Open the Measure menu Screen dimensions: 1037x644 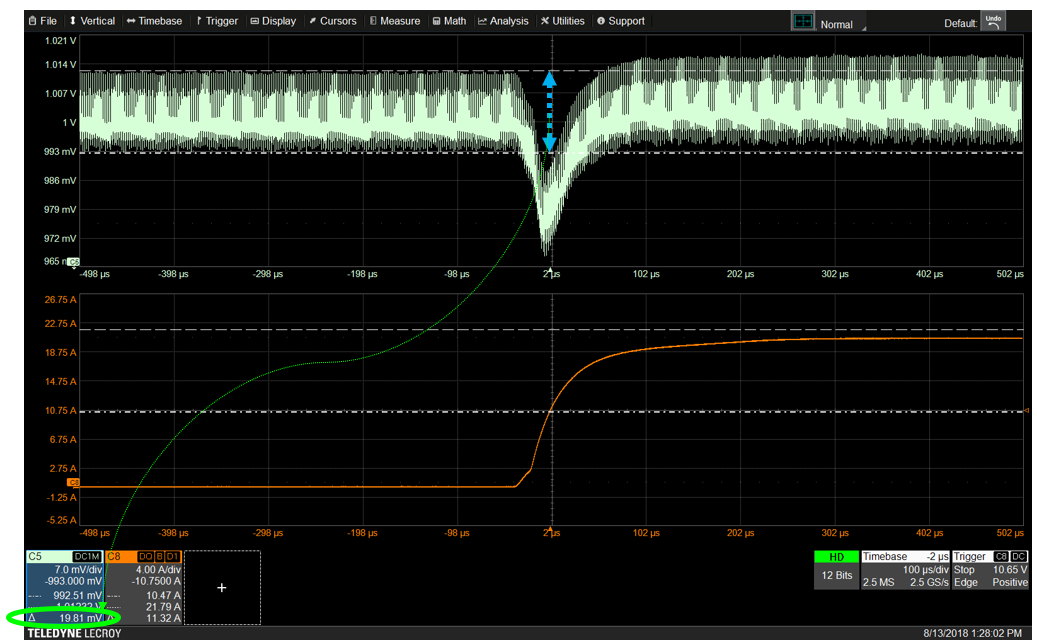394,21
